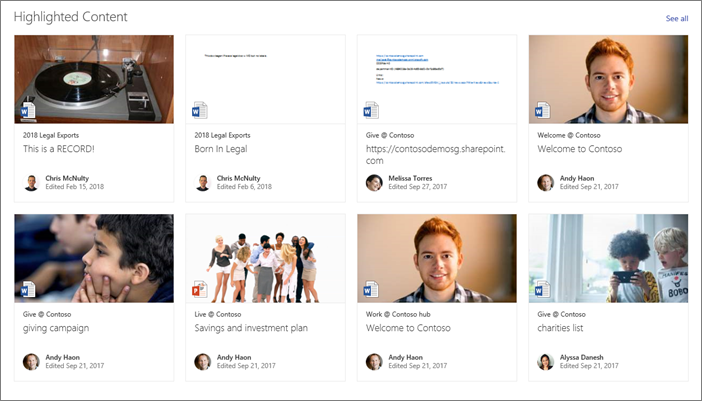Screen dimensions: 702x401
Task: Click the red-haired man thumbnail on Work @ Contoso hub
Action: (x=437, y=258)
